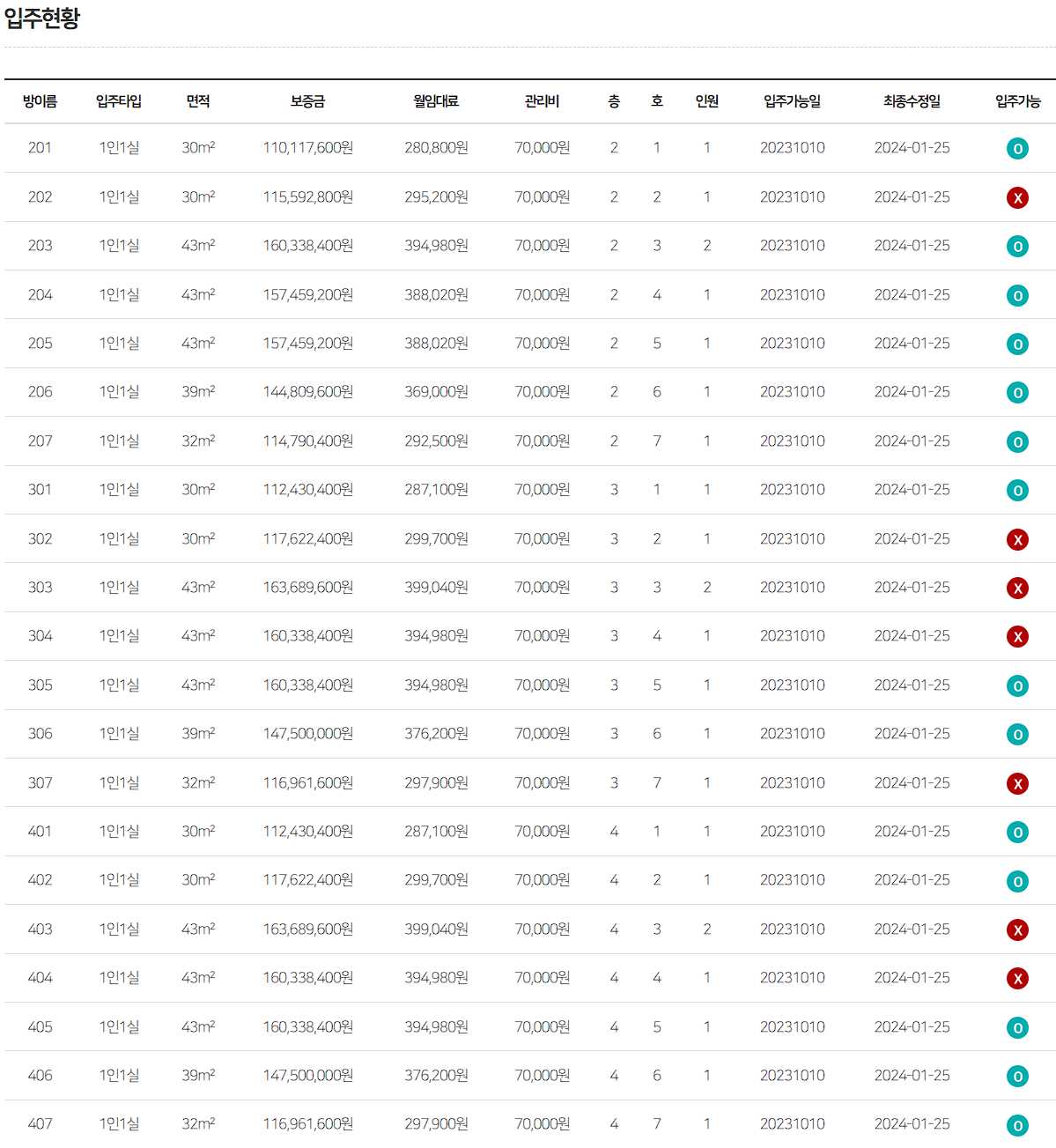Select deposit 144,809,600원 cell

tap(307, 392)
